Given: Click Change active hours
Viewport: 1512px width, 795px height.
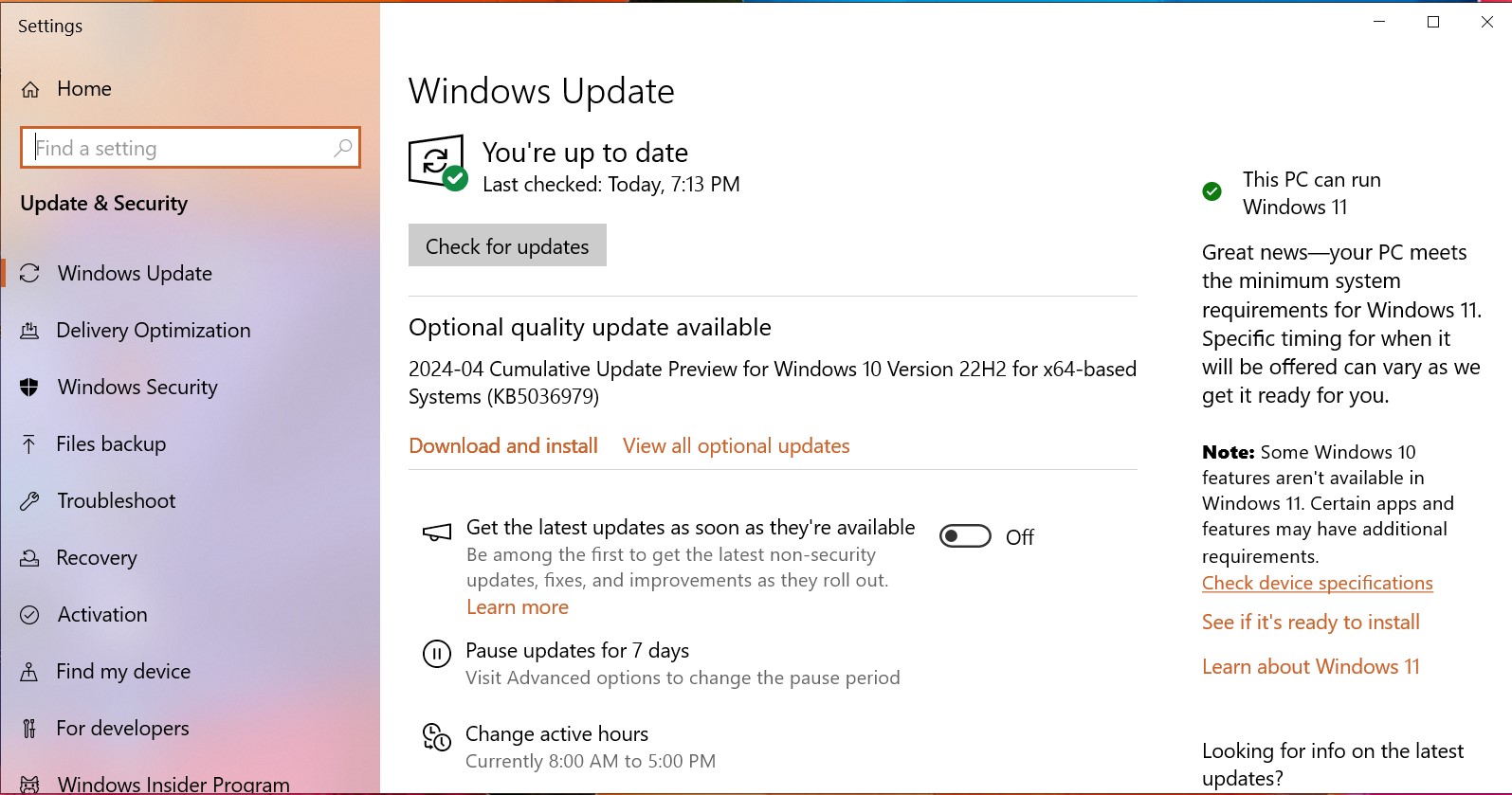Looking at the screenshot, I should tap(556, 733).
